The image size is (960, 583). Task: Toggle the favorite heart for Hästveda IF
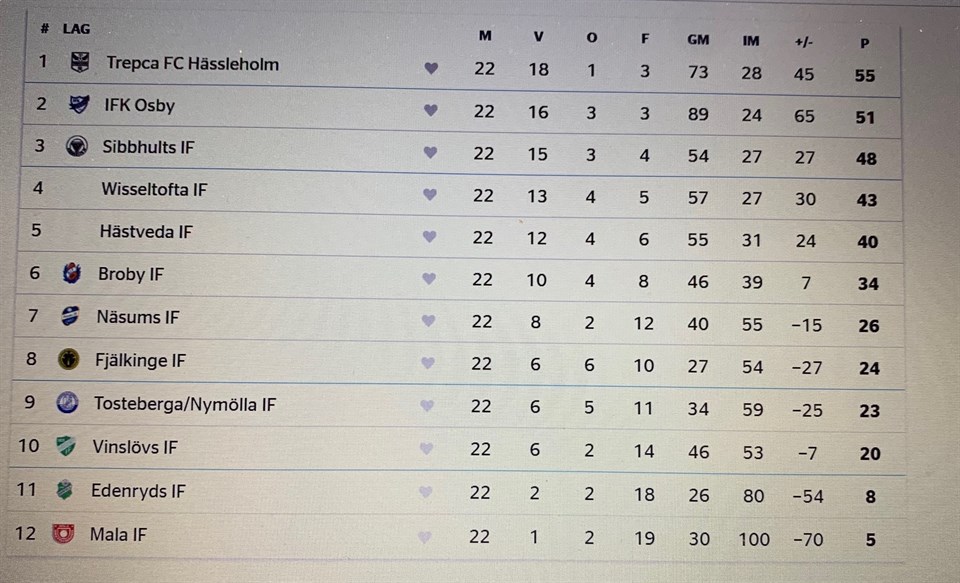pyautogui.click(x=429, y=237)
